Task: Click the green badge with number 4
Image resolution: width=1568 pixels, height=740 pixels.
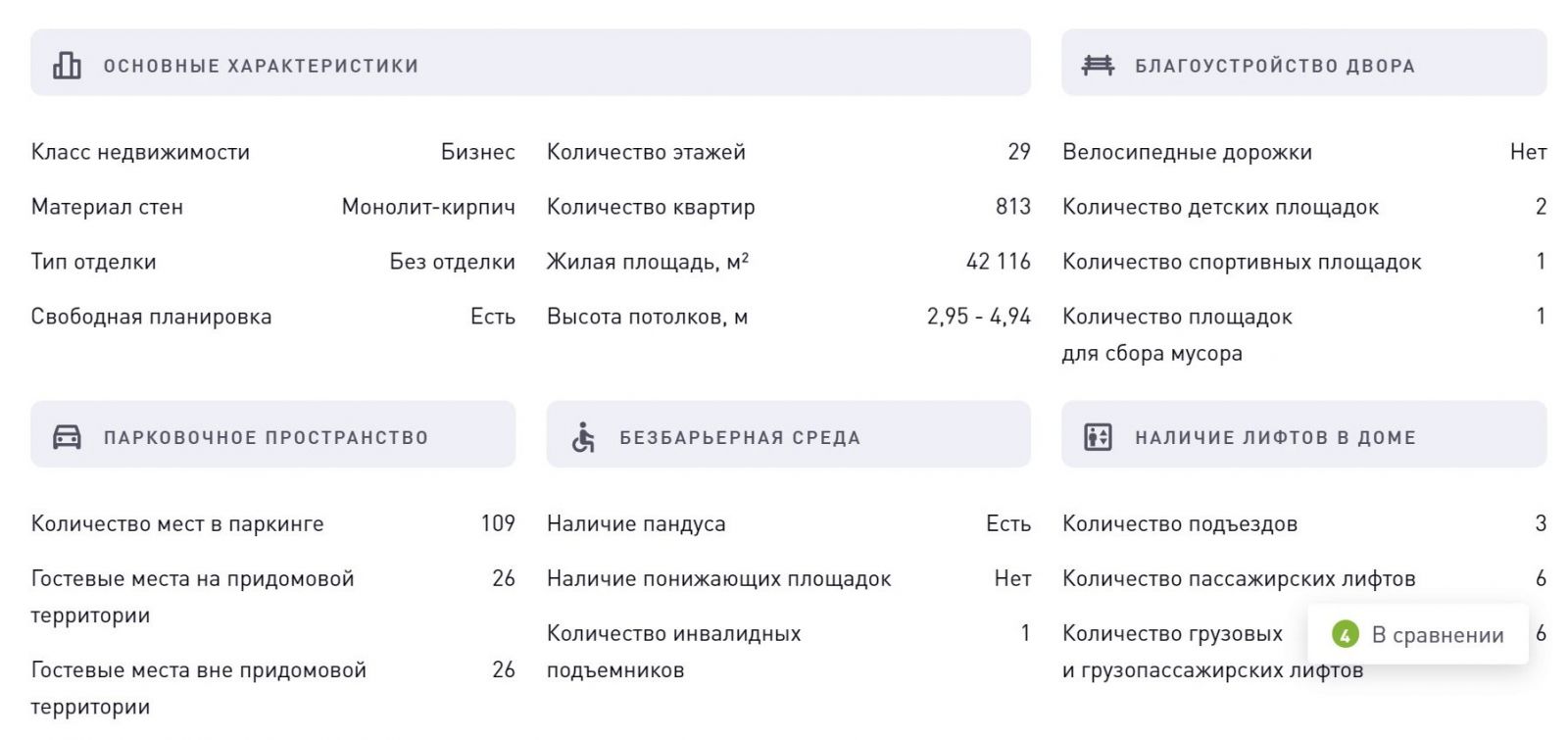Action: (x=1345, y=635)
